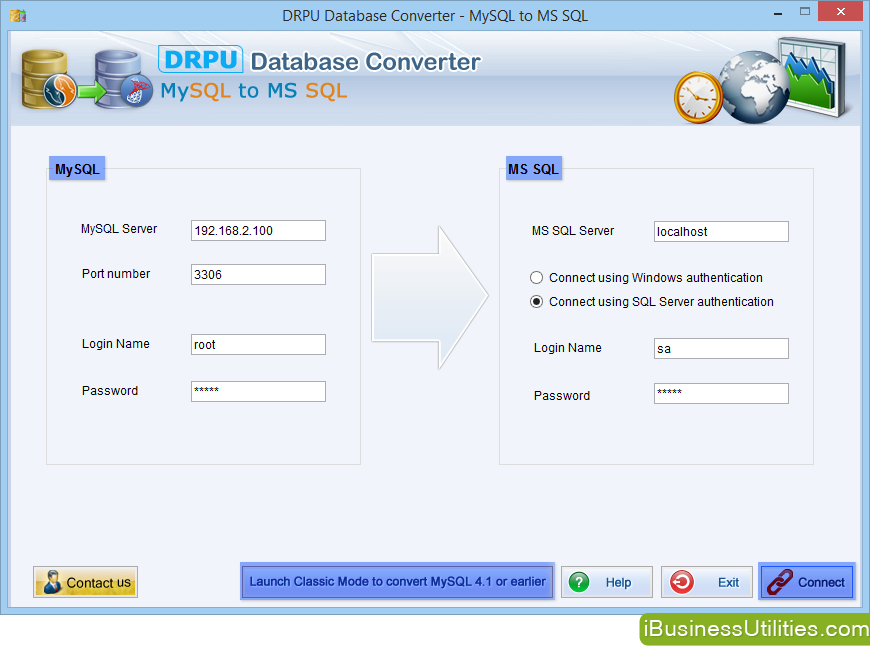Launch Classic Mode for MySQL 4.1 or earlier

(x=397, y=581)
